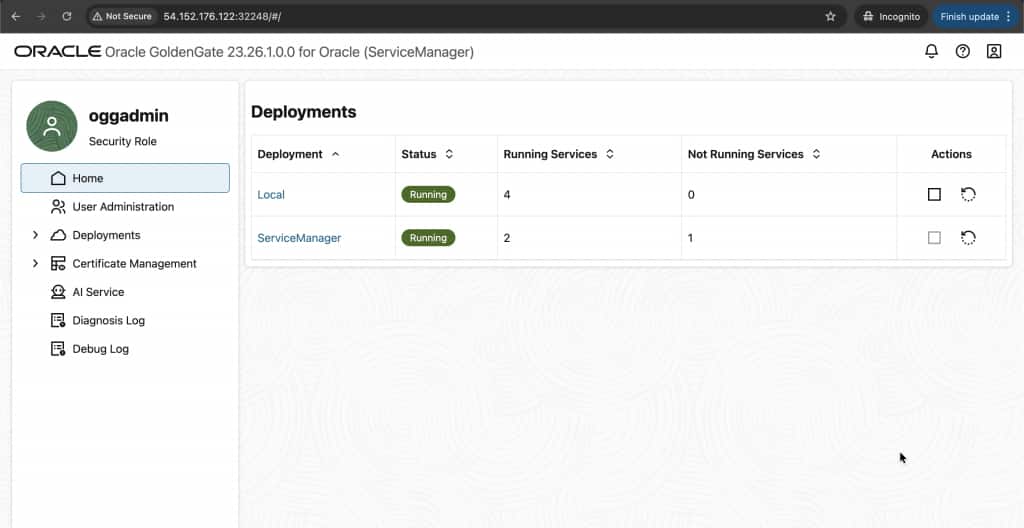Click the Running status badge for ServiceManager
1024x528 pixels.
[x=428, y=238]
